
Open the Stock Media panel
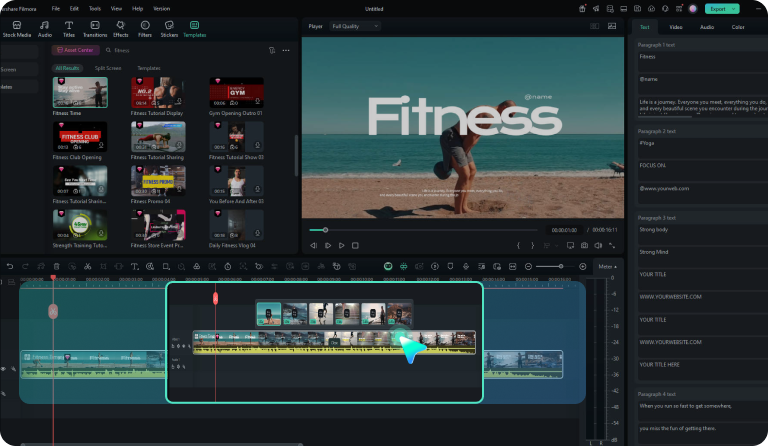tap(17, 29)
